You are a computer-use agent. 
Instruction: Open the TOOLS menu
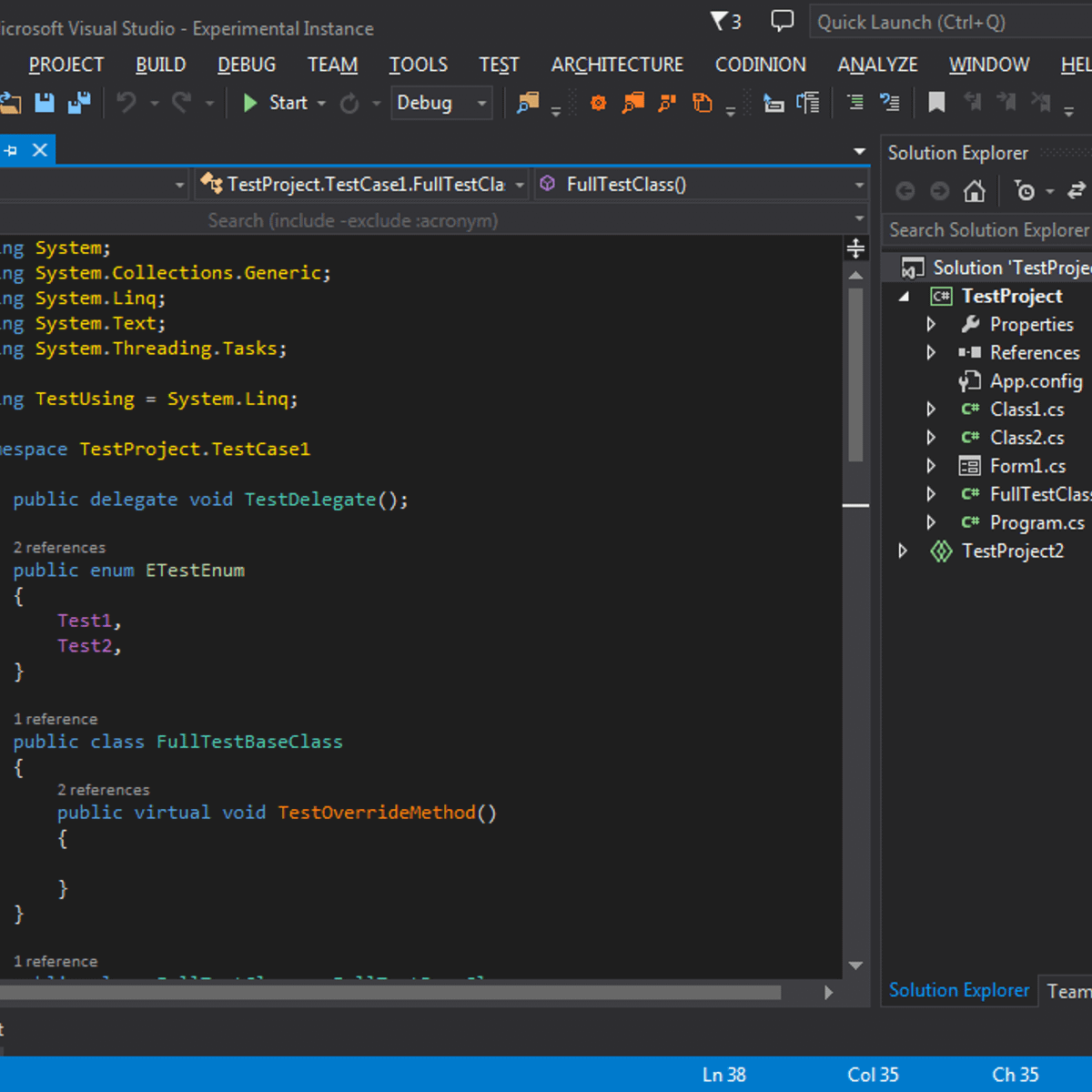[x=419, y=65]
